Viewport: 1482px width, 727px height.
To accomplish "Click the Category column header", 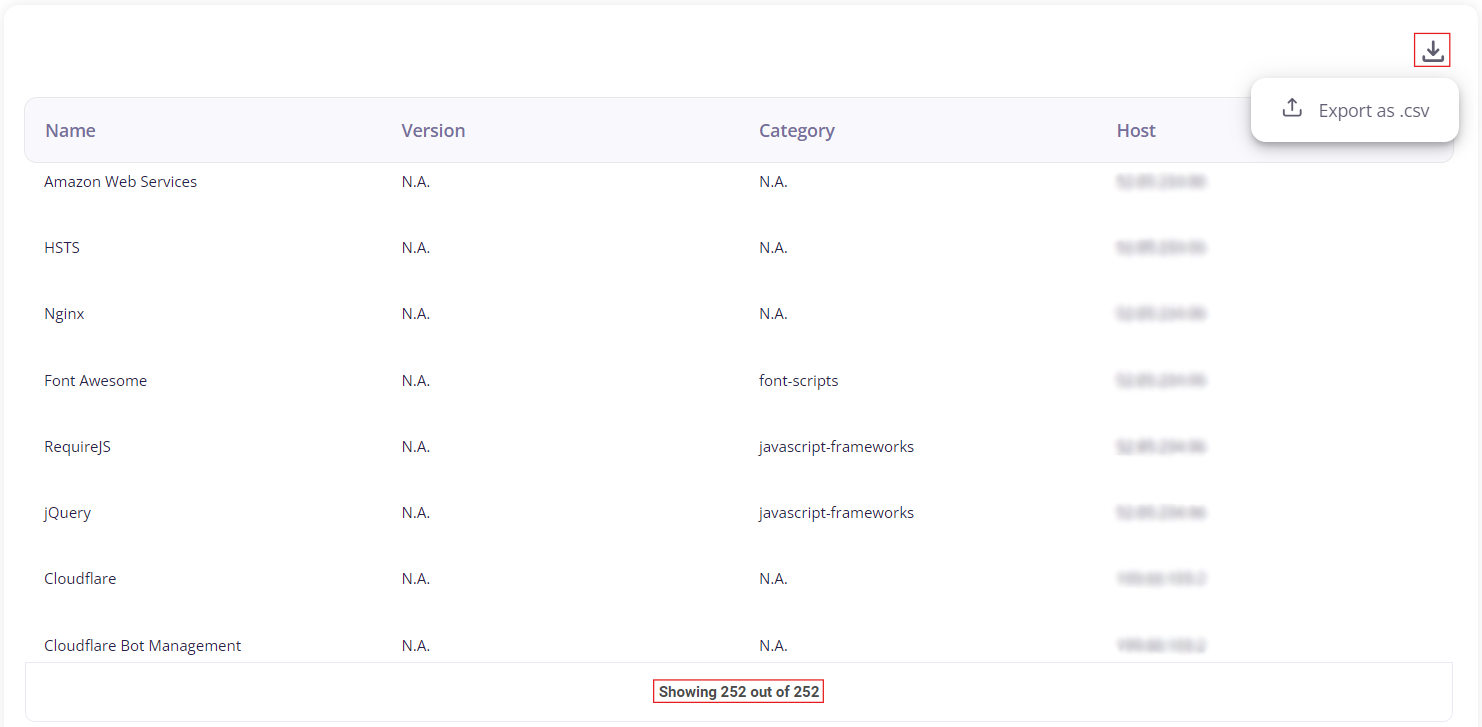I will tap(796, 130).
